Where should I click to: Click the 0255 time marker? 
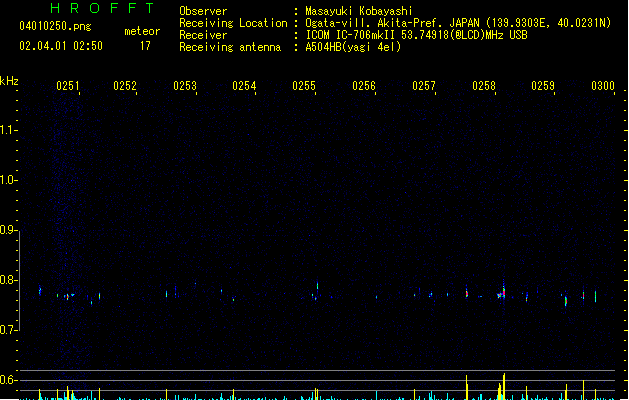pos(304,86)
